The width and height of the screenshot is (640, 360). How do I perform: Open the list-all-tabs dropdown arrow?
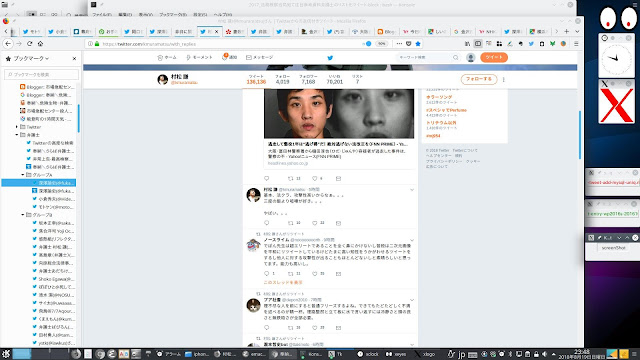click(577, 31)
